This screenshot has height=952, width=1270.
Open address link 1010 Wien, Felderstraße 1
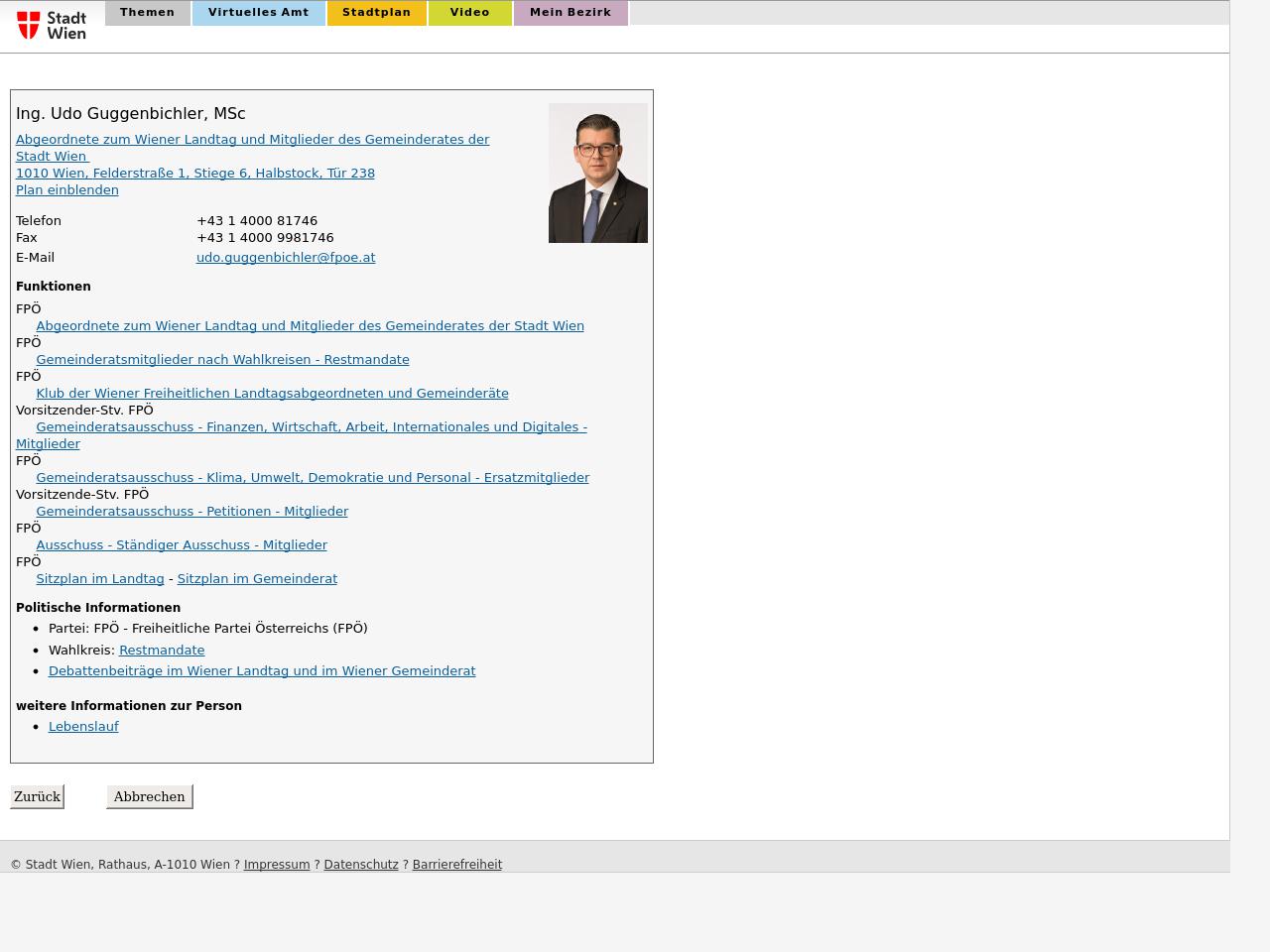click(195, 174)
